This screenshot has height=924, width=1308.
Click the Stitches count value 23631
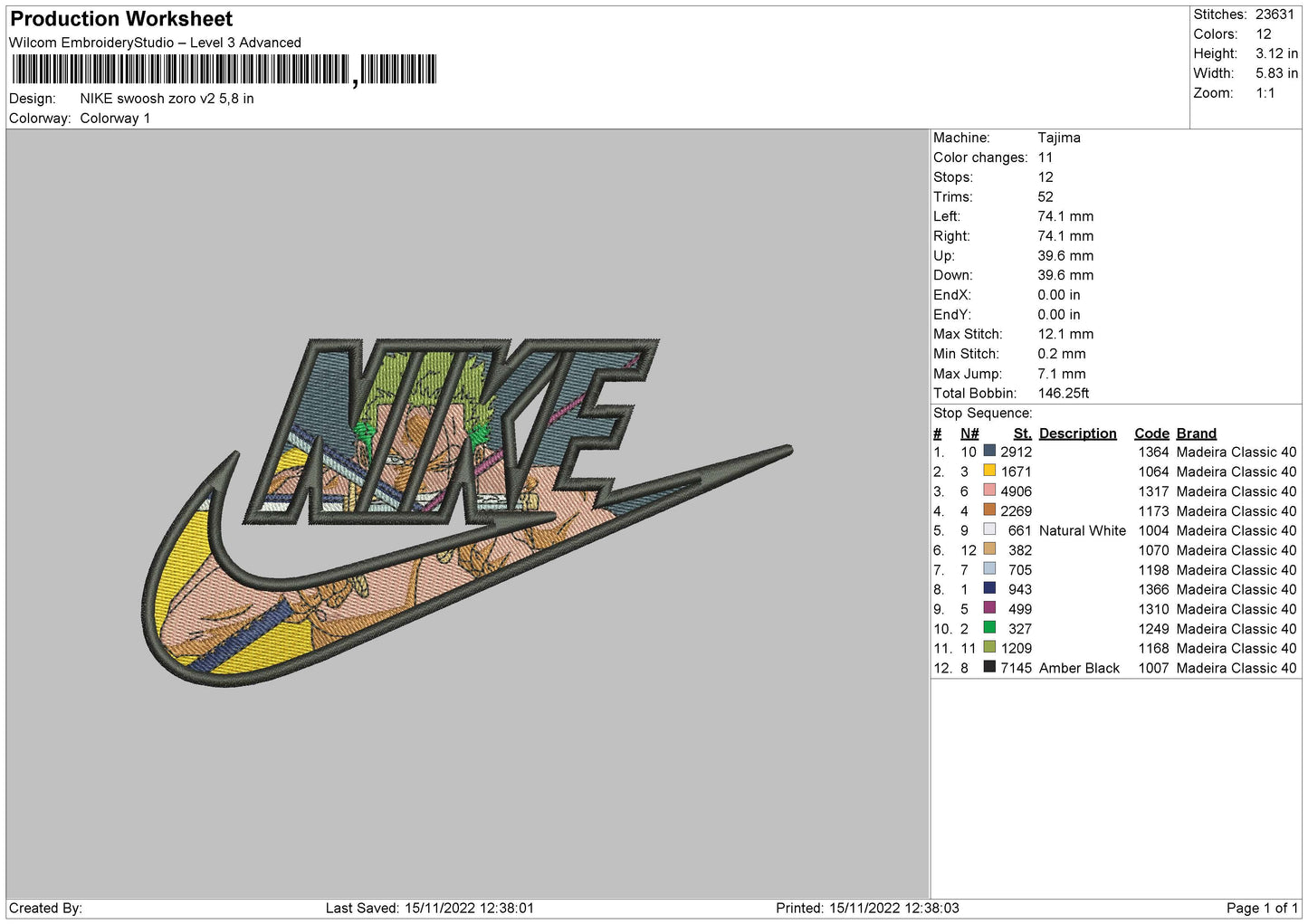point(1275,14)
